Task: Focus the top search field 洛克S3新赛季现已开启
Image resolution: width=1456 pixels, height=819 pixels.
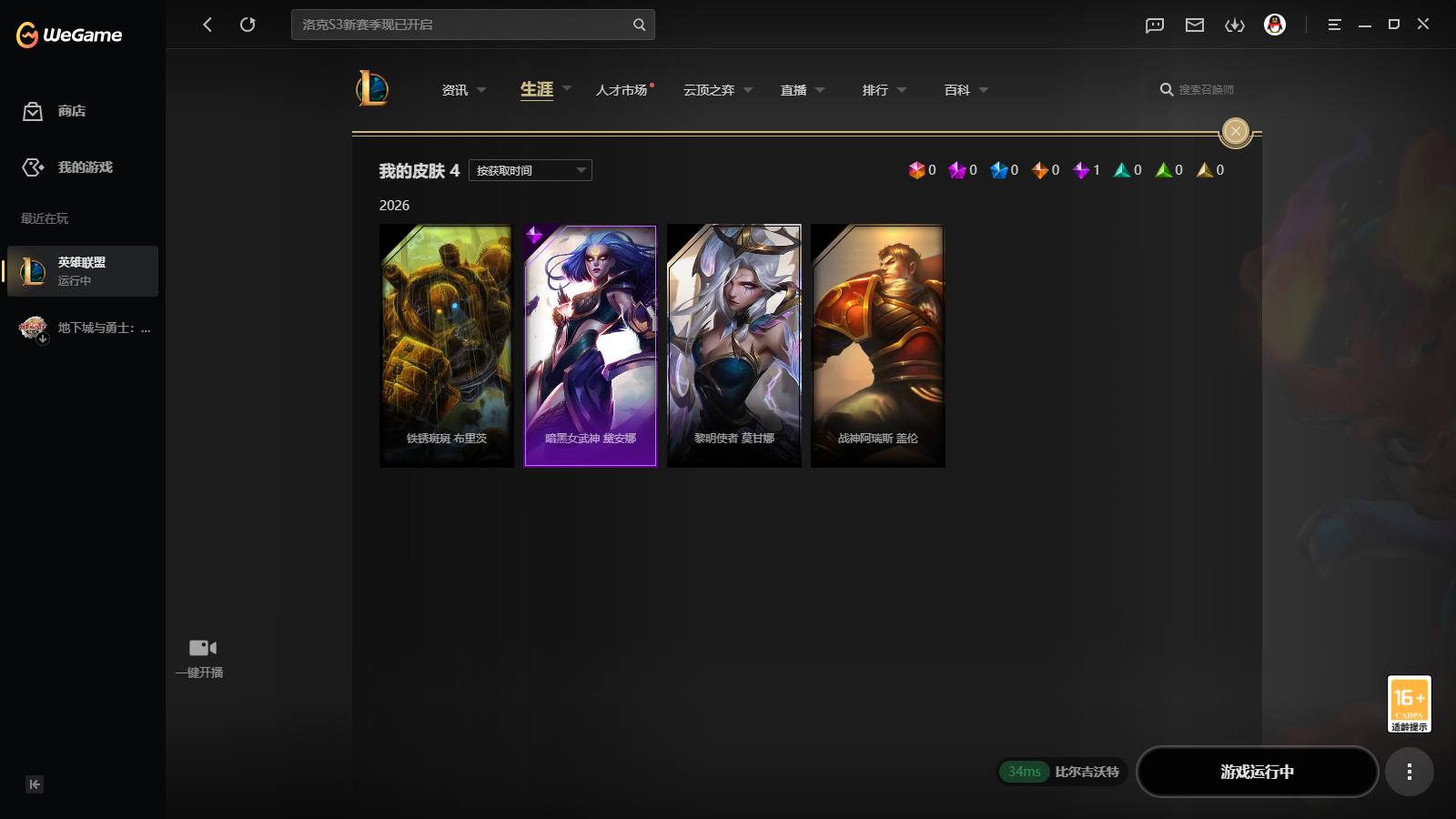Action: pos(473,25)
